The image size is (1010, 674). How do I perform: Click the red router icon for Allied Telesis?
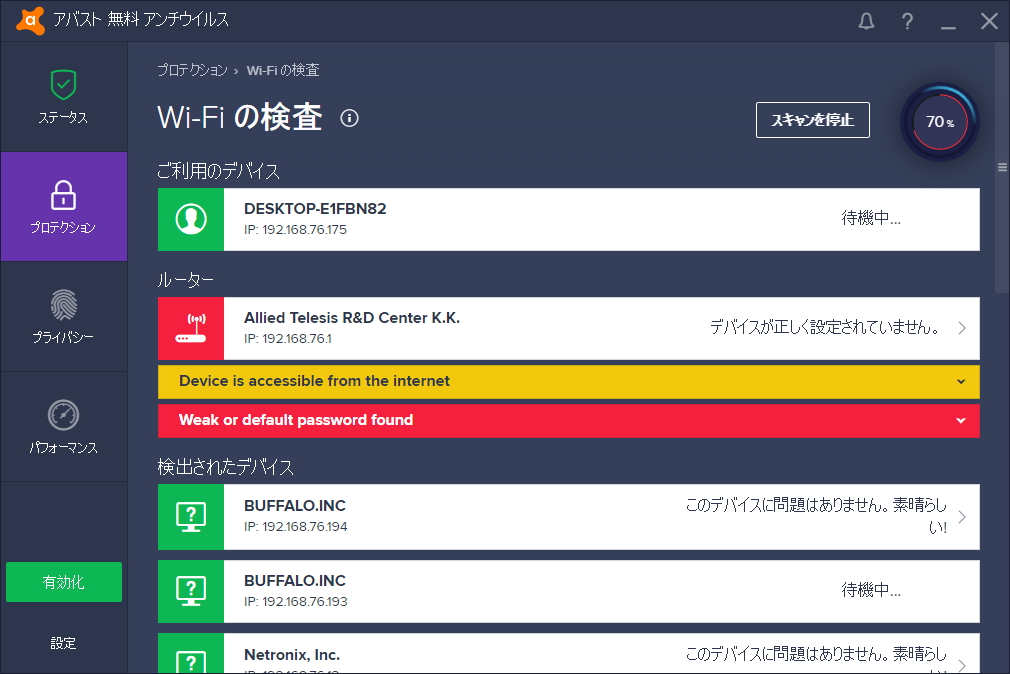click(190, 328)
